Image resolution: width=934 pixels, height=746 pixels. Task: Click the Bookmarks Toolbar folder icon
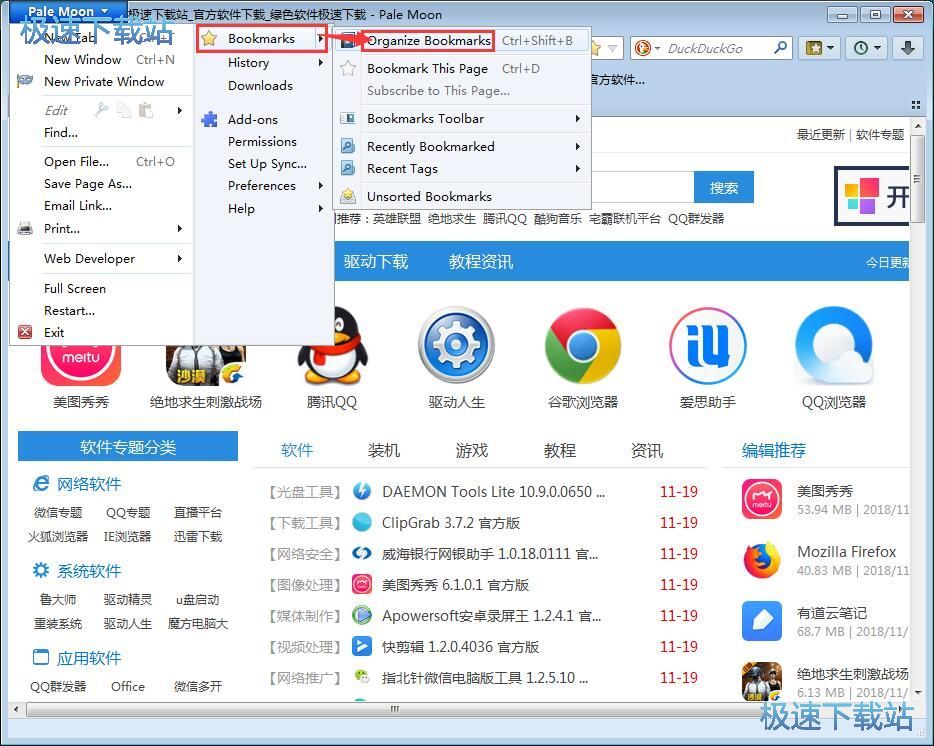pyautogui.click(x=348, y=118)
